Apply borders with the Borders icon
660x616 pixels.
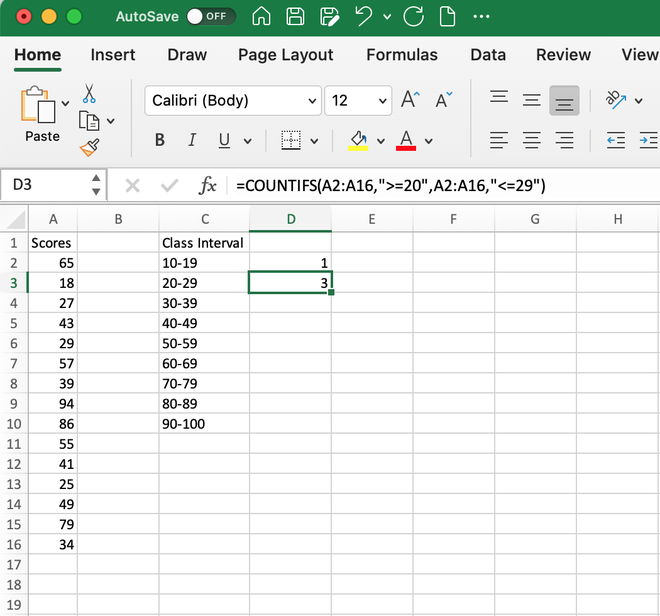pos(291,140)
